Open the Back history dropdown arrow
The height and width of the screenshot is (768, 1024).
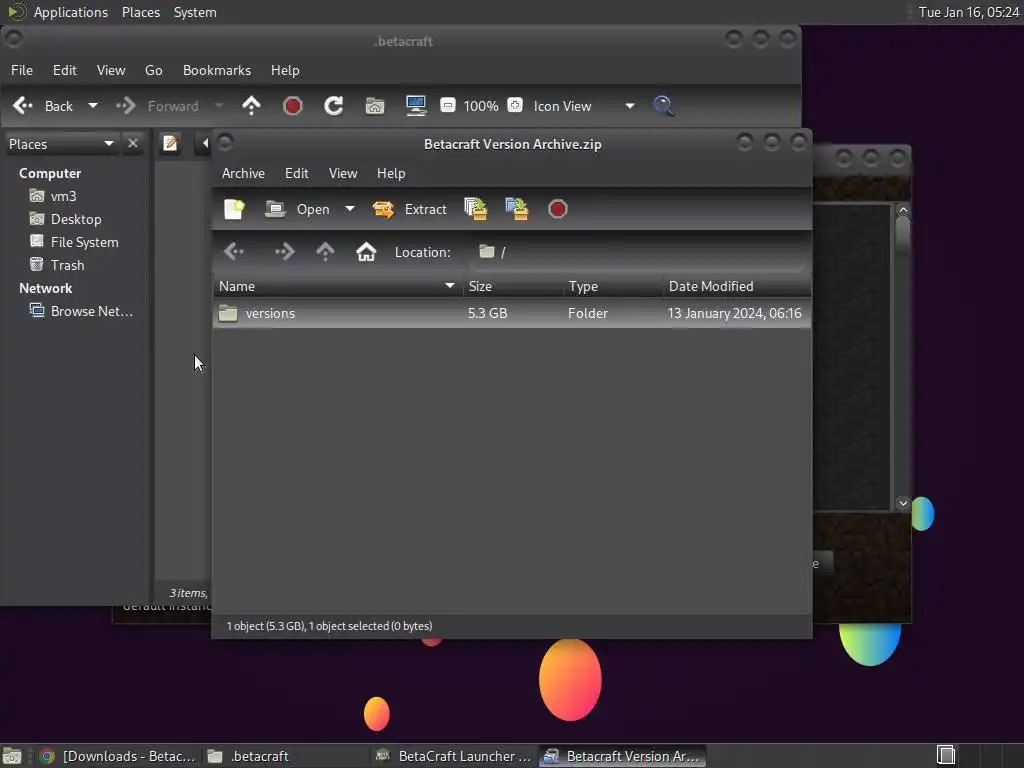(93, 106)
